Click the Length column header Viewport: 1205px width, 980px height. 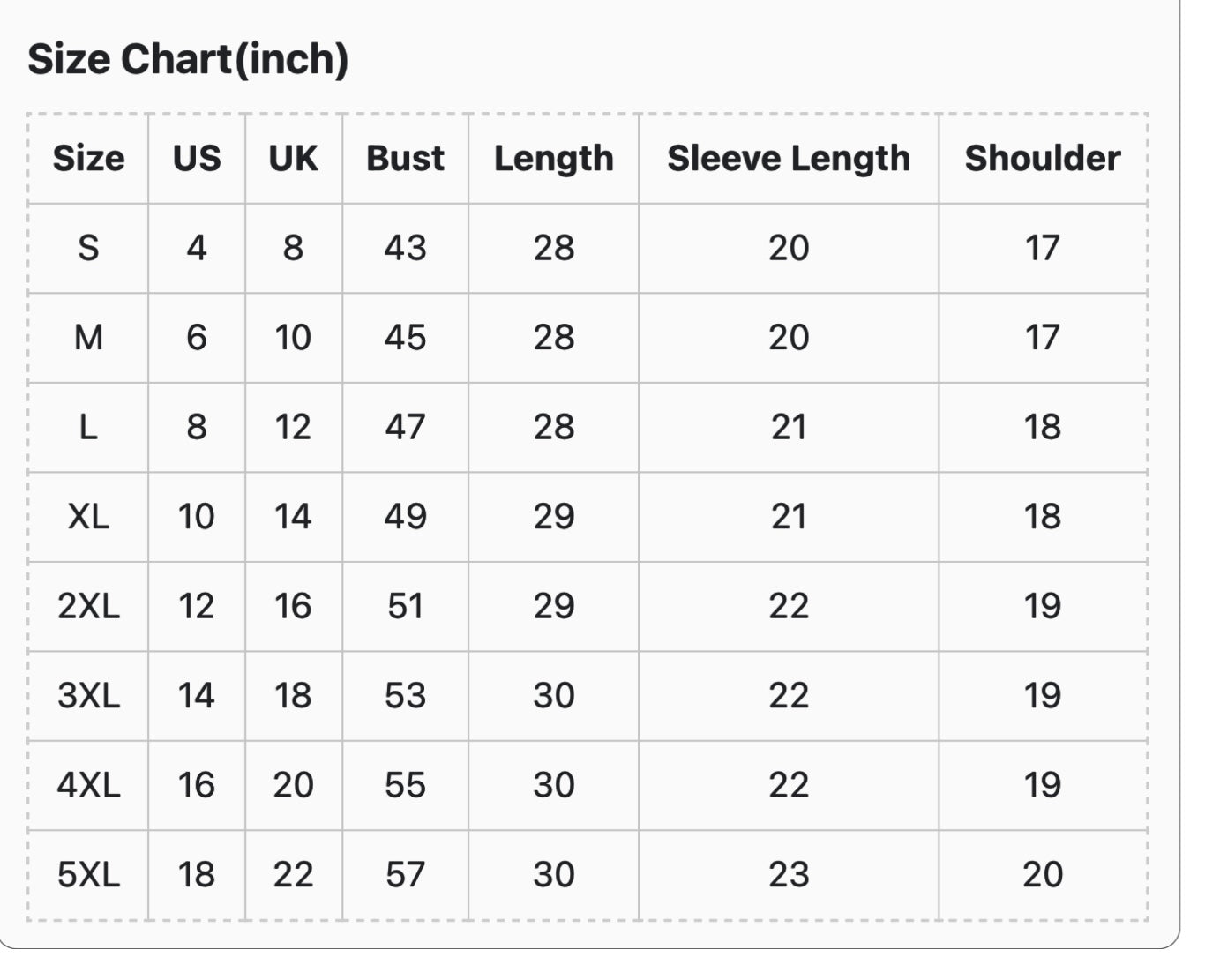coord(554,159)
